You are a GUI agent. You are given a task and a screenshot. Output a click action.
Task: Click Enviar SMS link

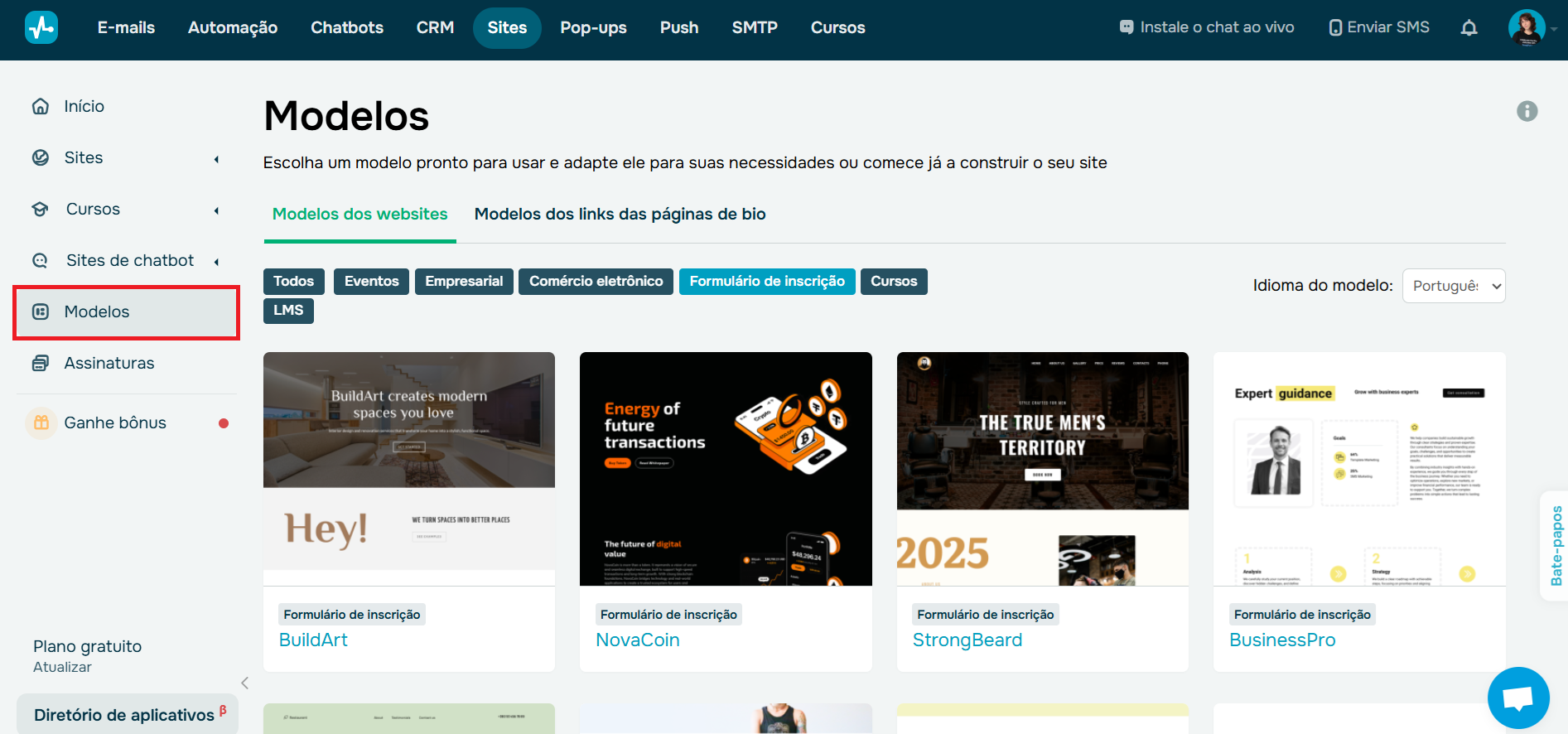pyautogui.click(x=1388, y=27)
